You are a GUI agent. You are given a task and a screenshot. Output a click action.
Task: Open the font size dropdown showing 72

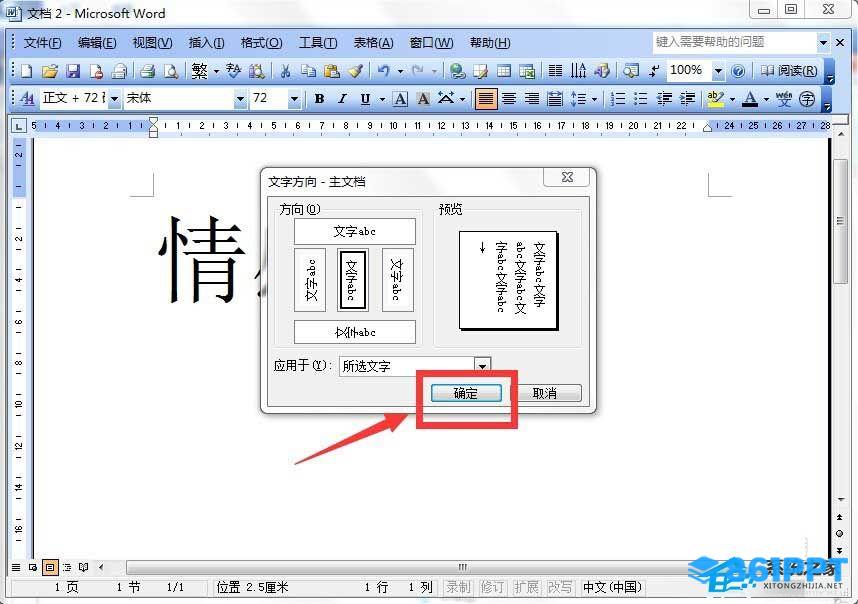(294, 99)
